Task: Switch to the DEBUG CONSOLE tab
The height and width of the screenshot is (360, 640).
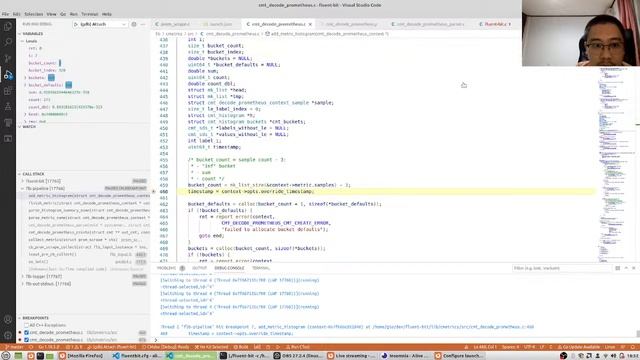Action: pyautogui.click(x=229, y=268)
